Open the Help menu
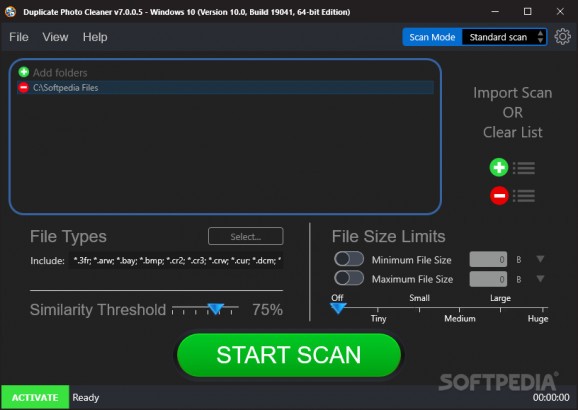578x410 pixels. pos(95,37)
